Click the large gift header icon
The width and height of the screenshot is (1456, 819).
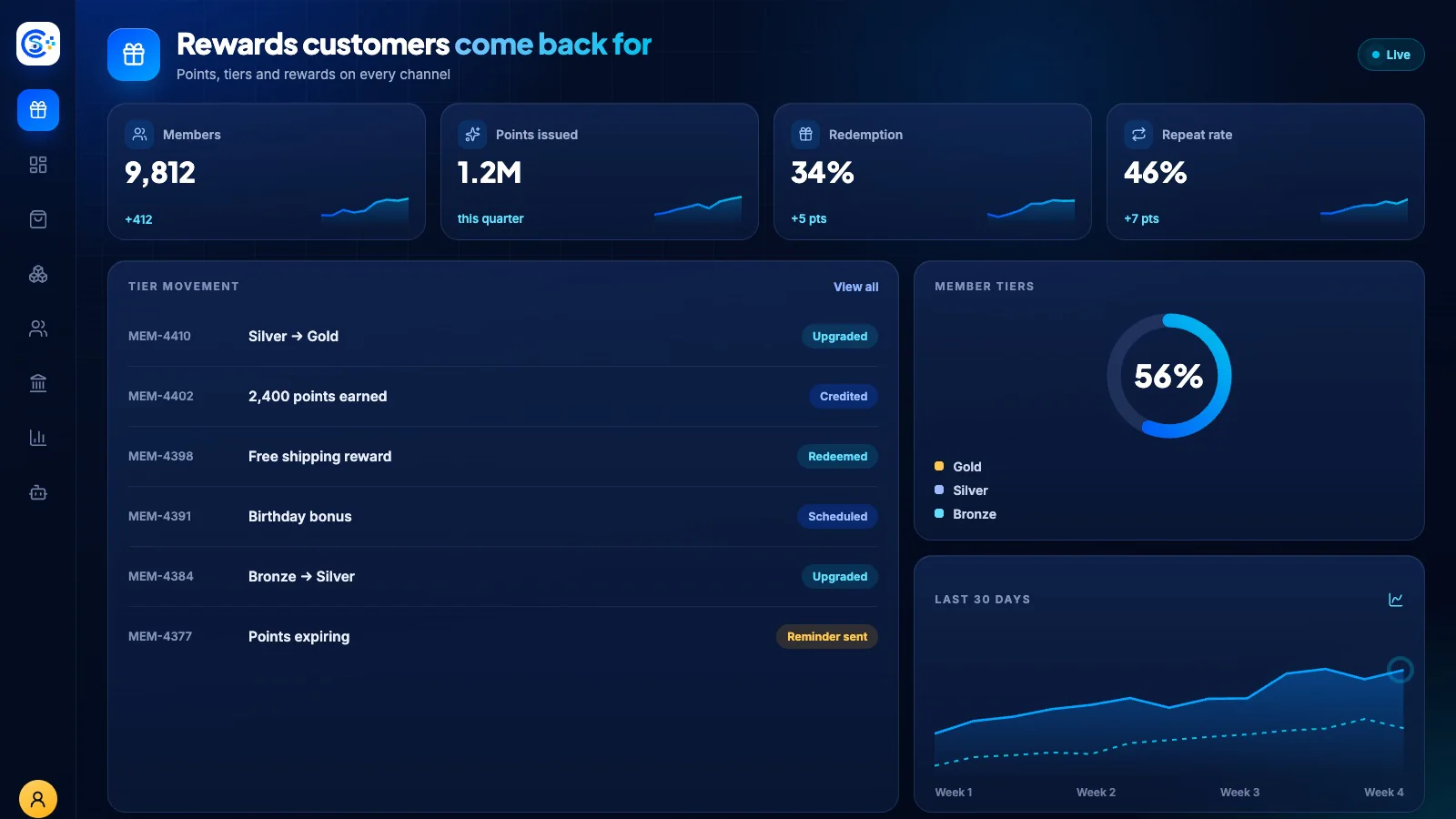point(134,55)
